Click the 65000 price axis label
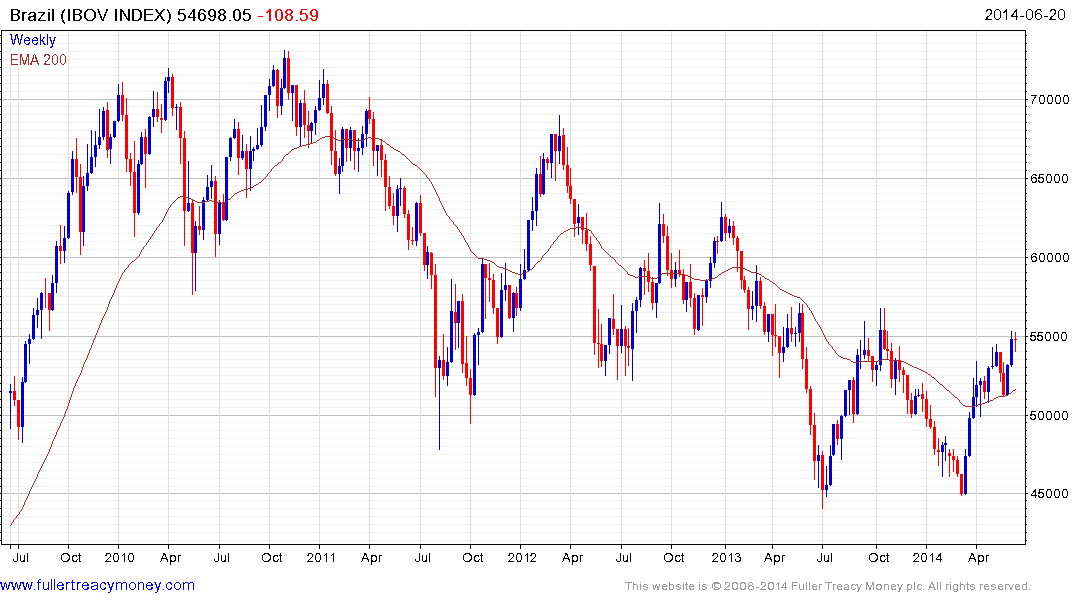1075x600 pixels. 1050,178
